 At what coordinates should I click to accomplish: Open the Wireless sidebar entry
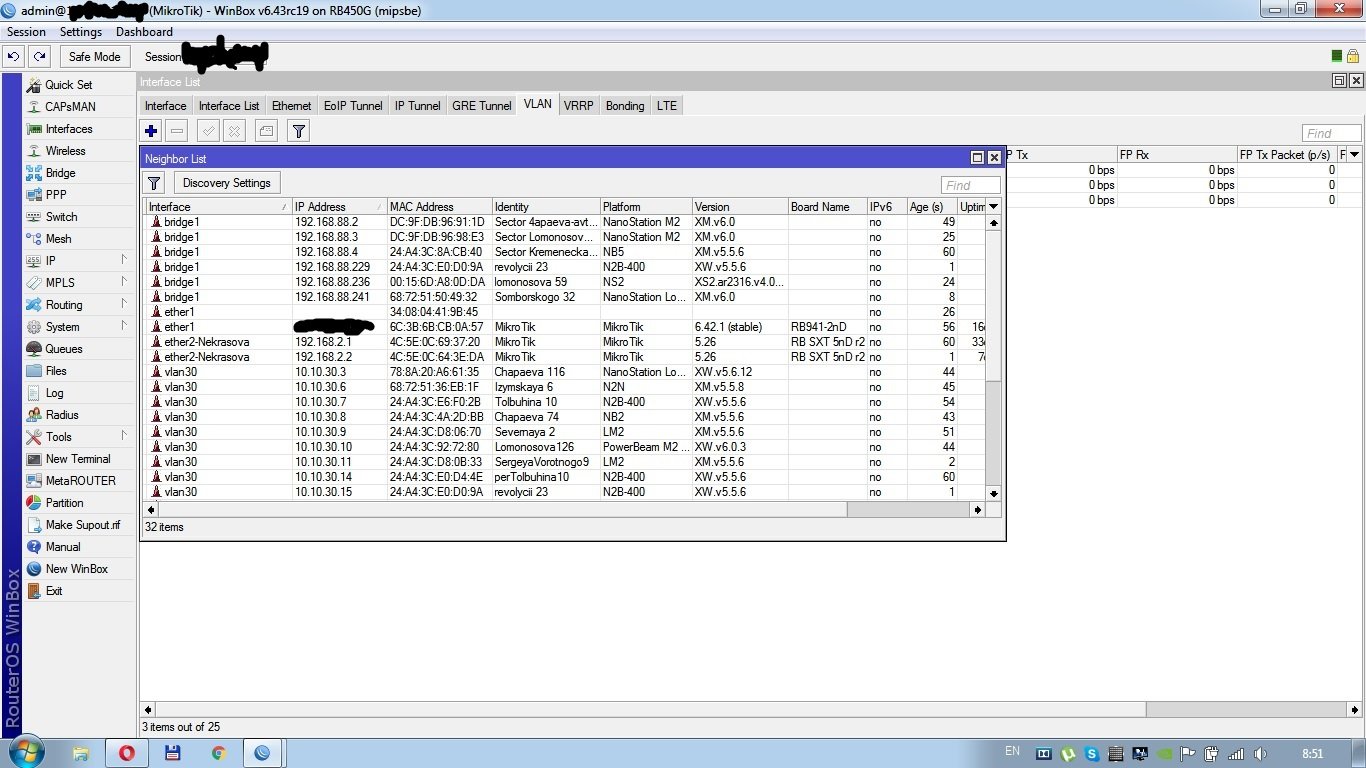(x=65, y=151)
